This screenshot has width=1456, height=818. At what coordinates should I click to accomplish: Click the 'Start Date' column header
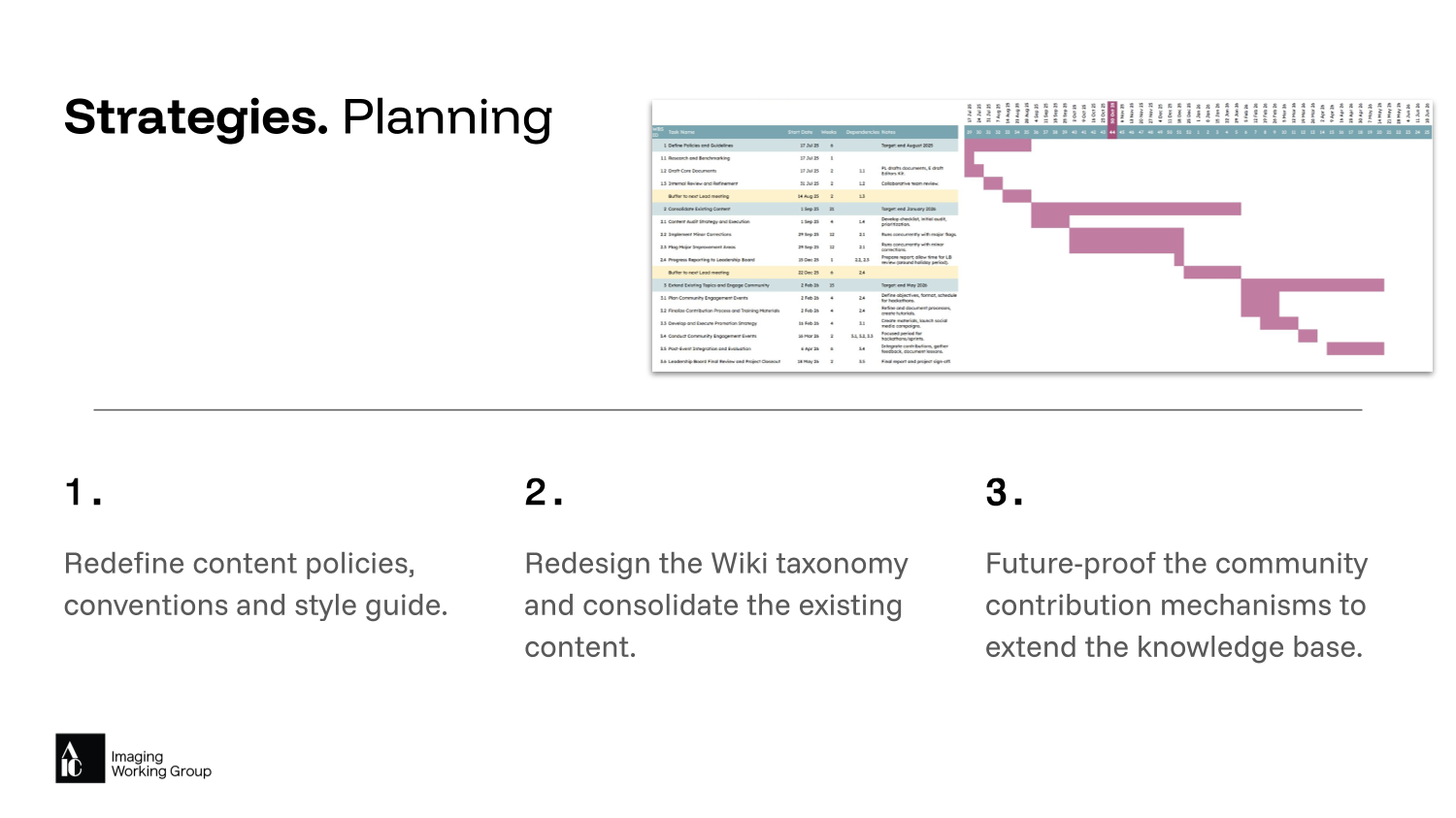point(800,132)
